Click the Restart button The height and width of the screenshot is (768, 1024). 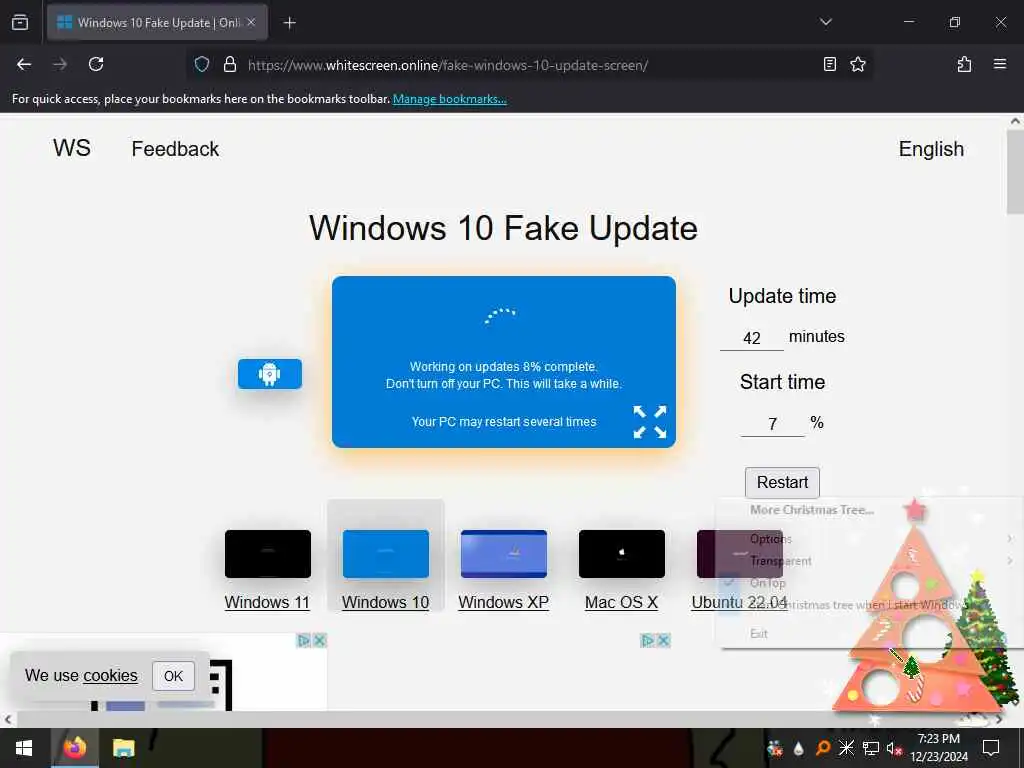coord(782,482)
